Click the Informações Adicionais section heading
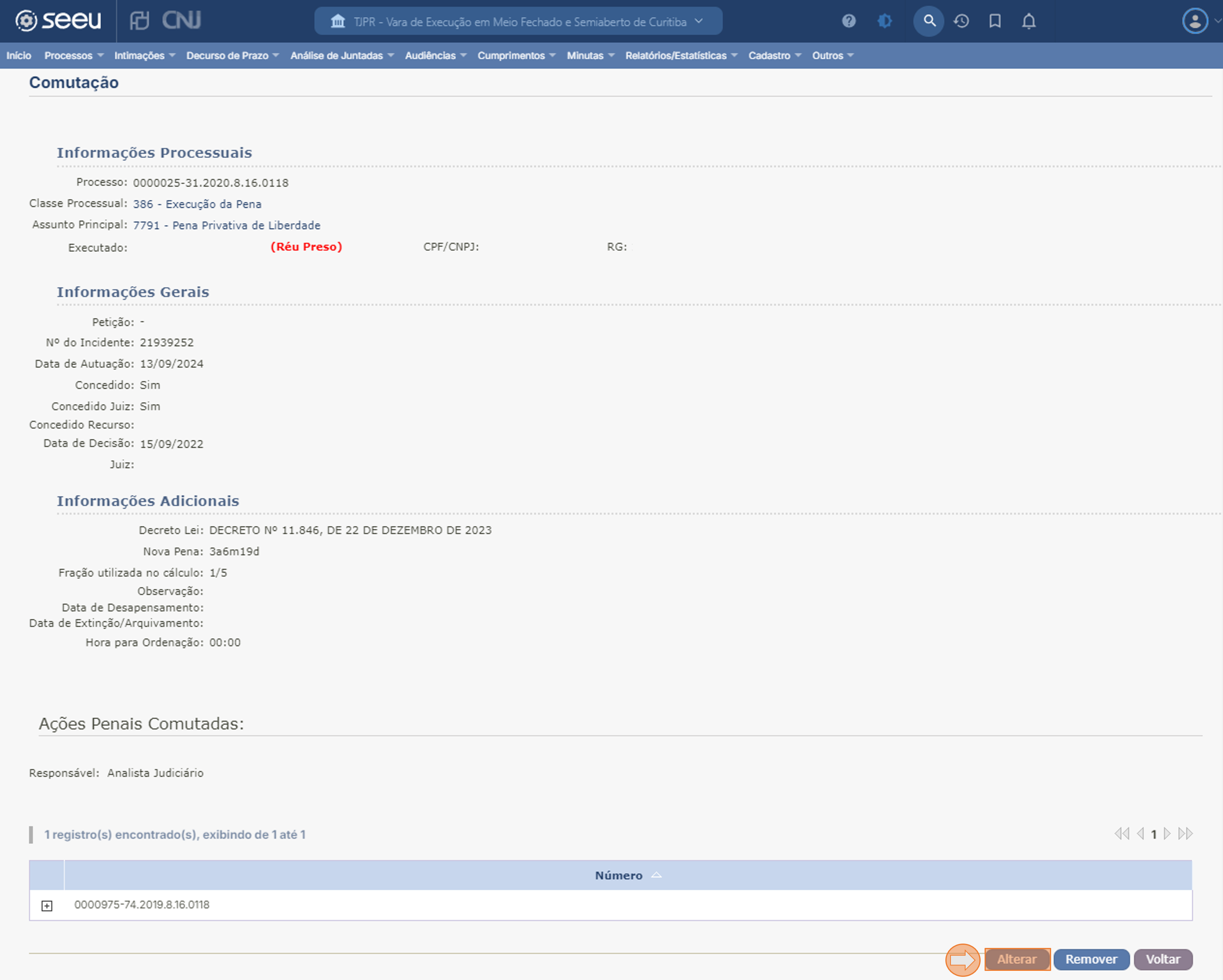Viewport: 1223px width, 980px height. 148,501
